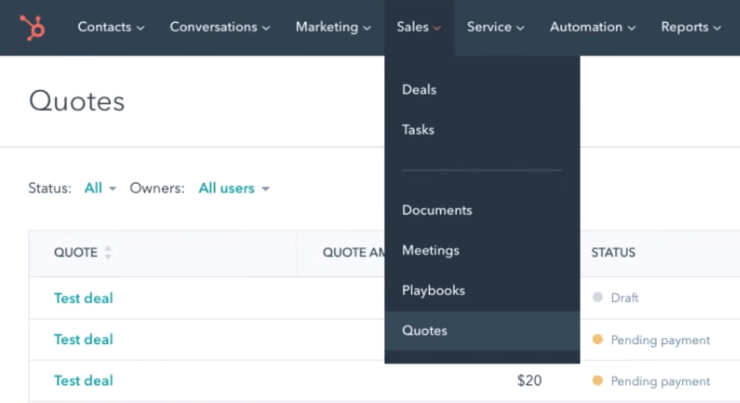This screenshot has height=403, width=740.
Task: Click the $20 quote amount
Action: tap(529, 380)
